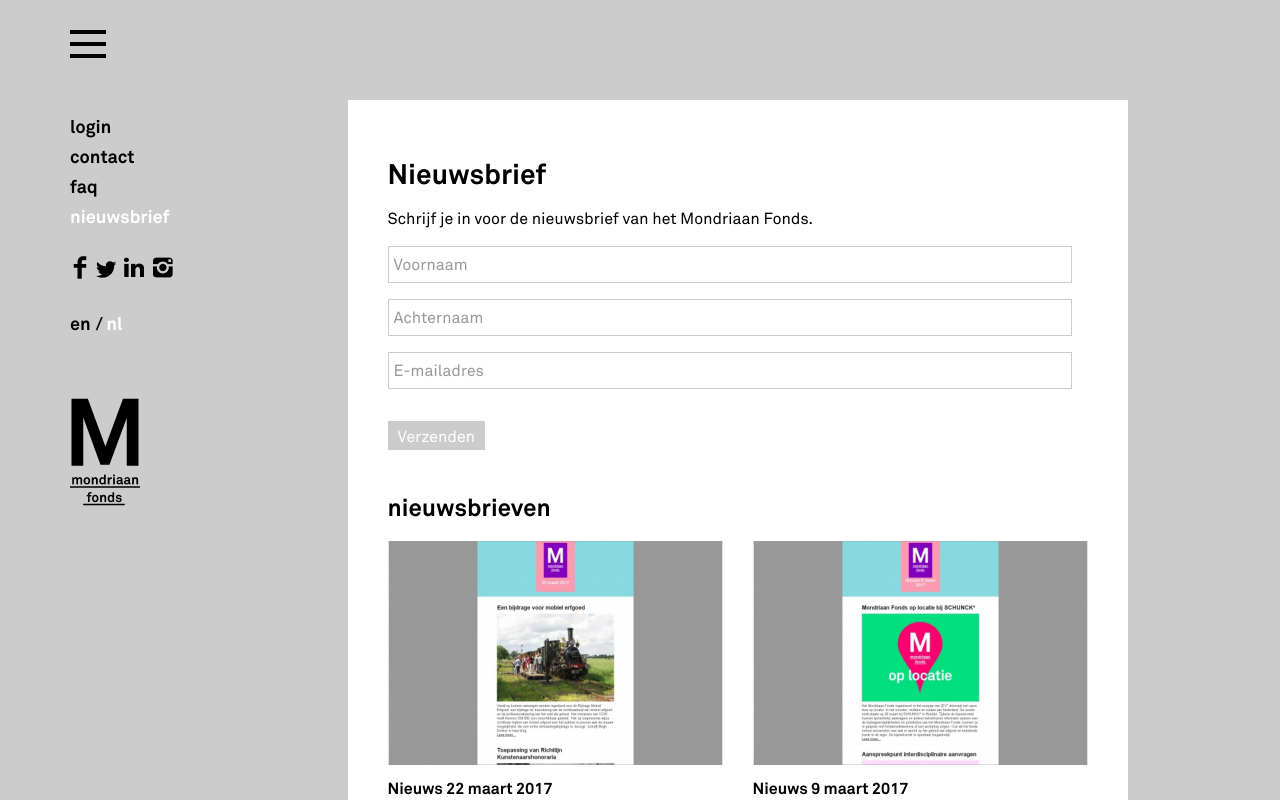Focus the Achternaam input field
Screen dimensions: 1280x800
pos(729,318)
